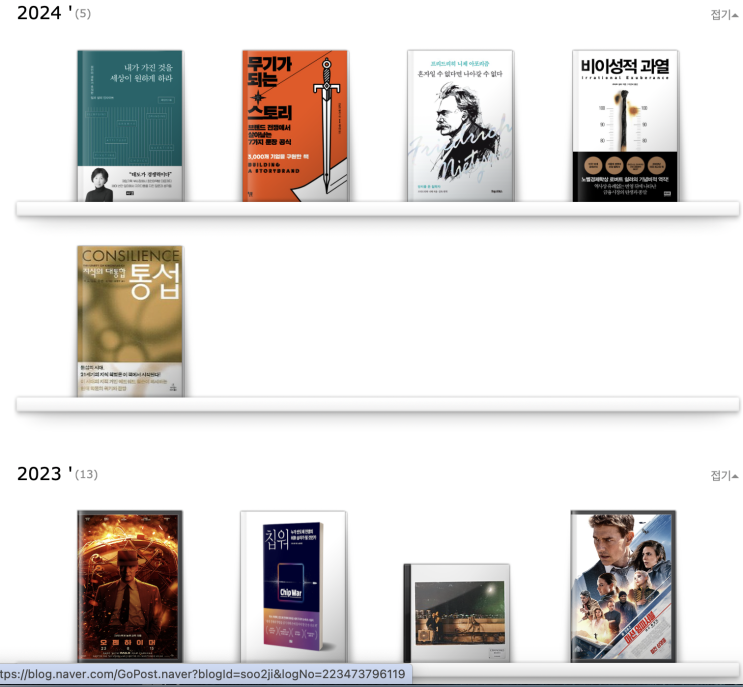The width and height of the screenshot is (743, 687).
Task: Open the album cover with night street photo
Action: (457, 613)
